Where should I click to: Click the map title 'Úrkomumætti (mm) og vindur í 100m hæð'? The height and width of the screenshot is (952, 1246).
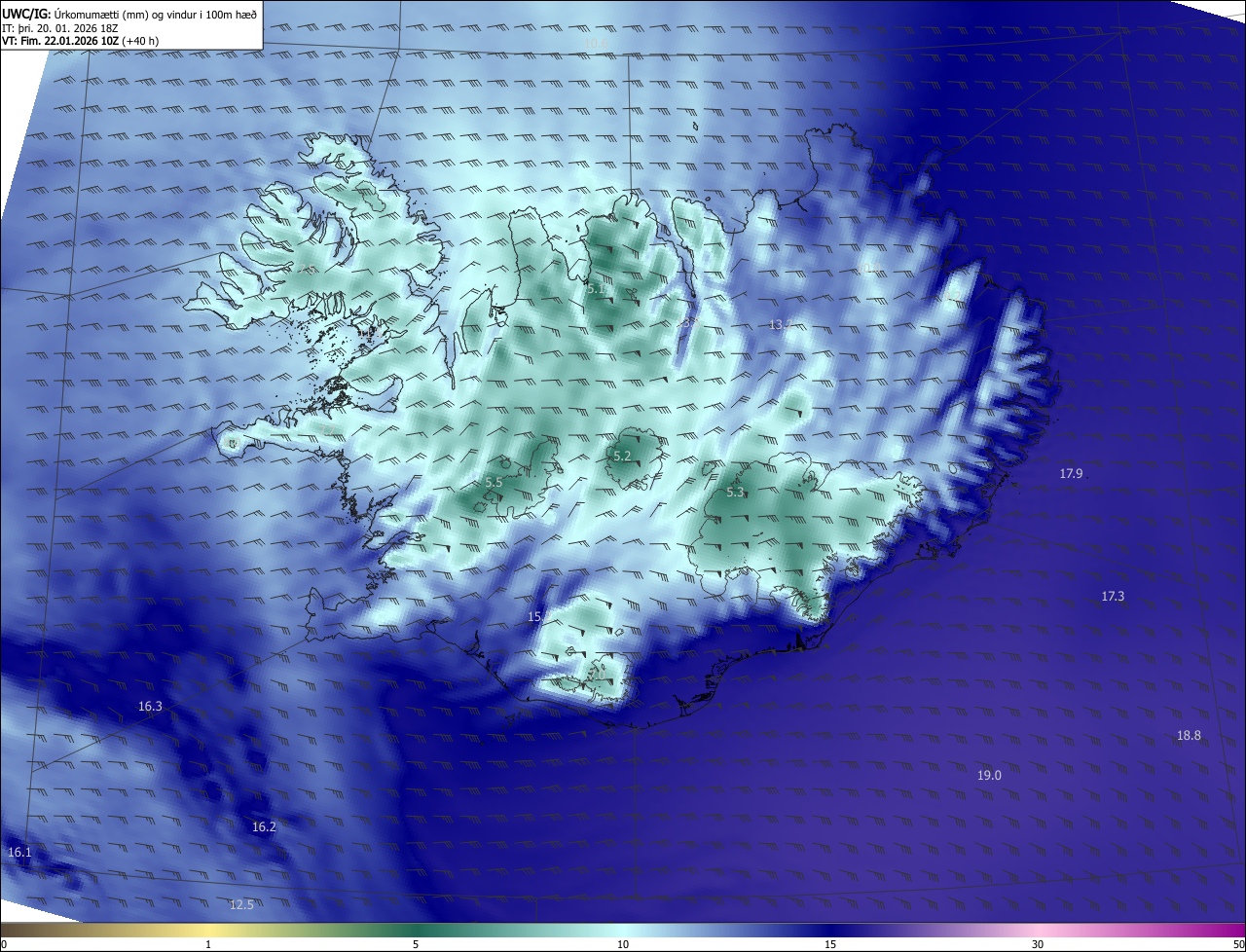coord(155,15)
